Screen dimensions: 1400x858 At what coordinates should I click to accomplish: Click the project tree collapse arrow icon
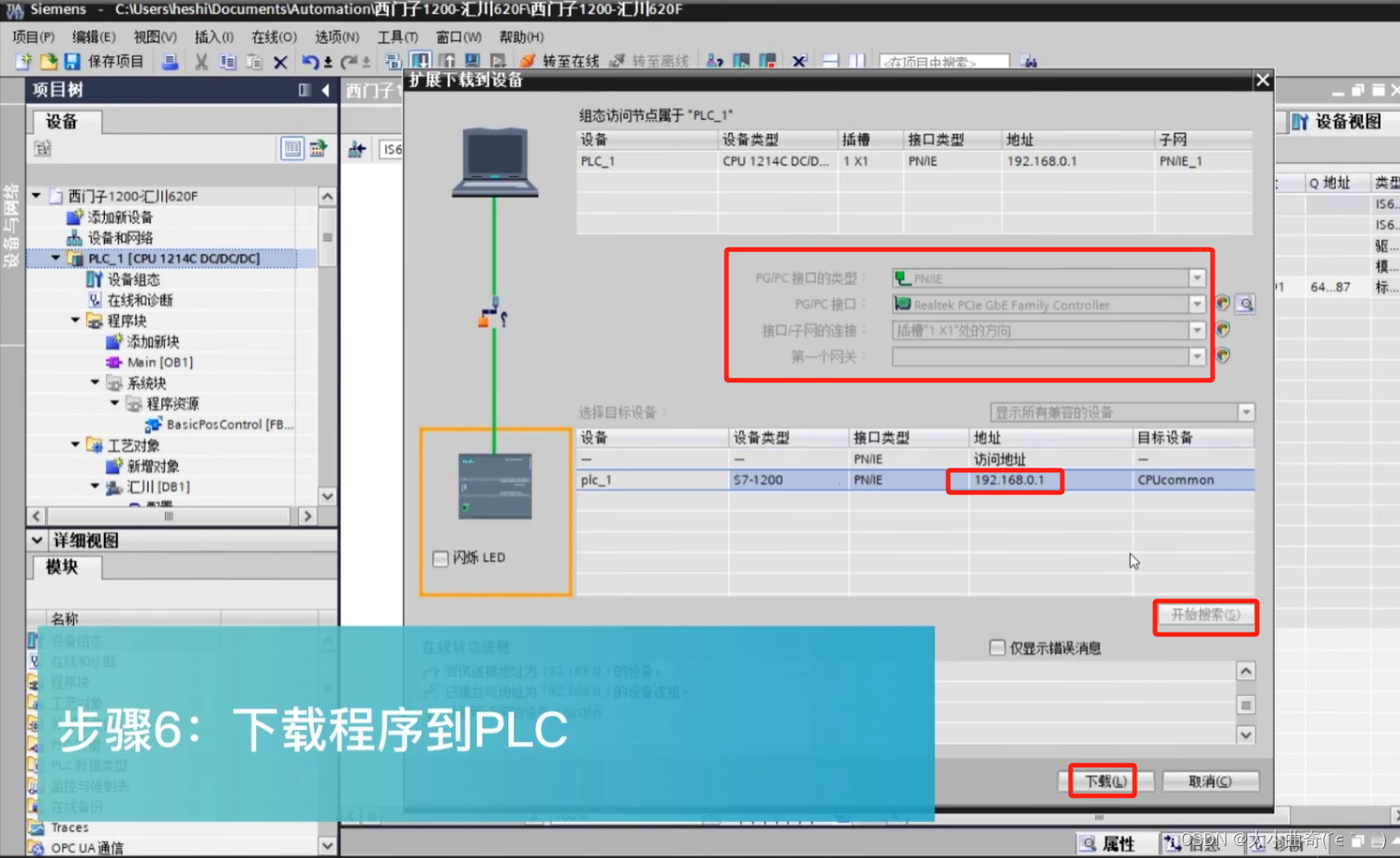point(325,90)
